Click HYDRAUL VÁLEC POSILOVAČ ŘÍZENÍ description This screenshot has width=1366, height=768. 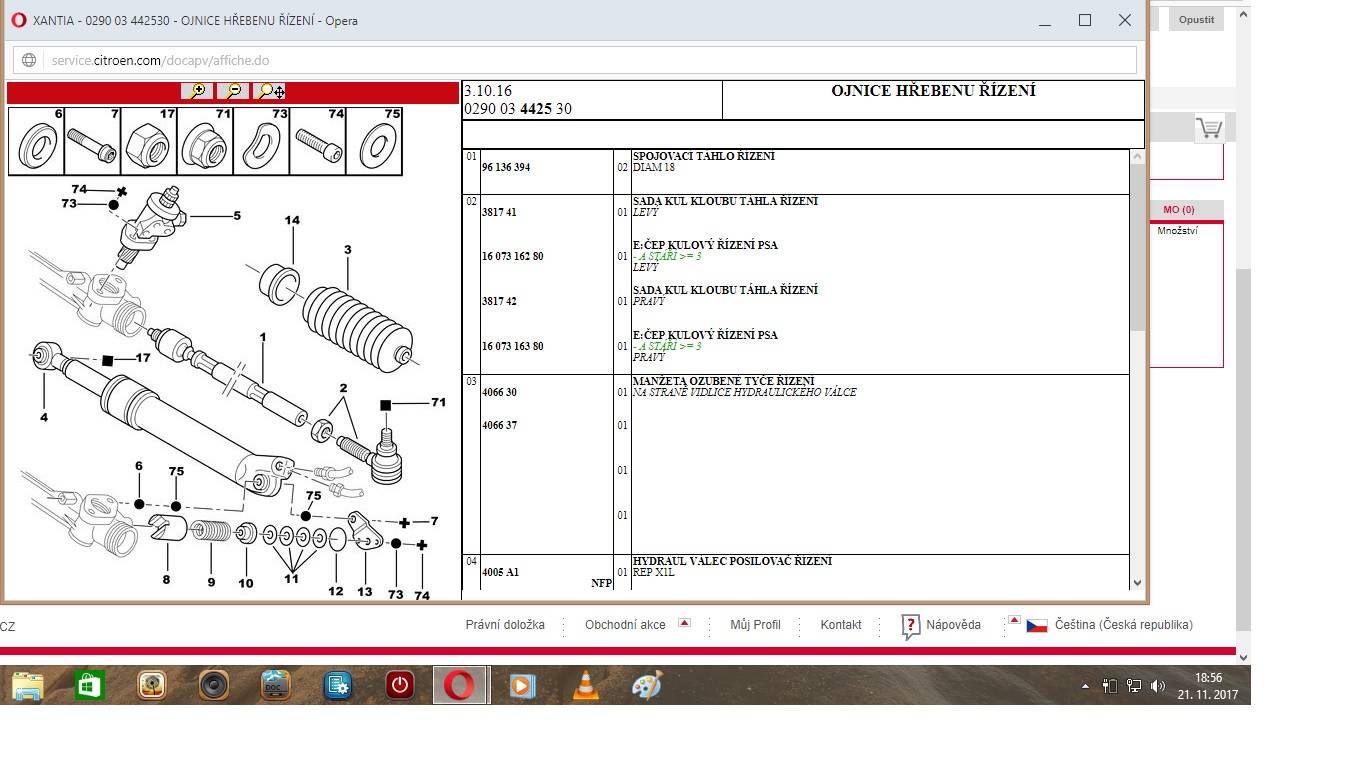pos(732,561)
